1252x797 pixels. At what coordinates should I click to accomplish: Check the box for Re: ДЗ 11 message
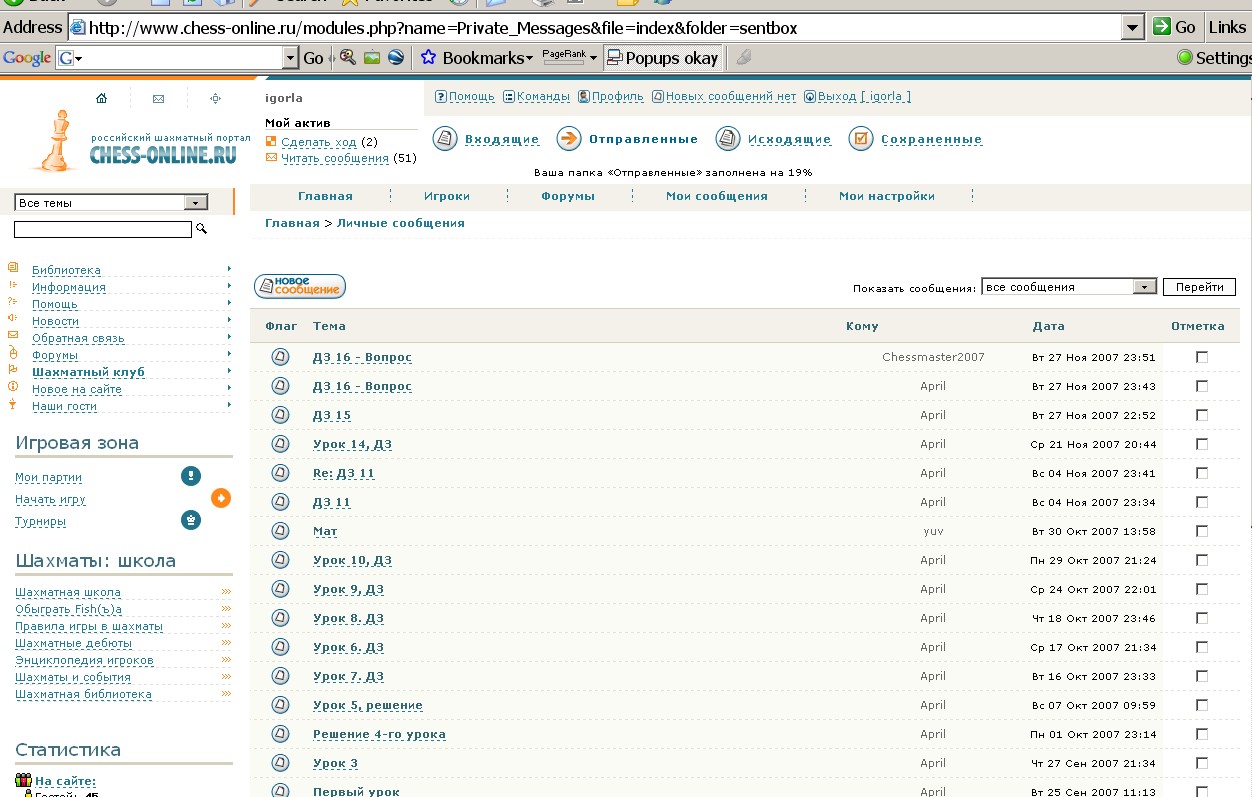[1202, 473]
